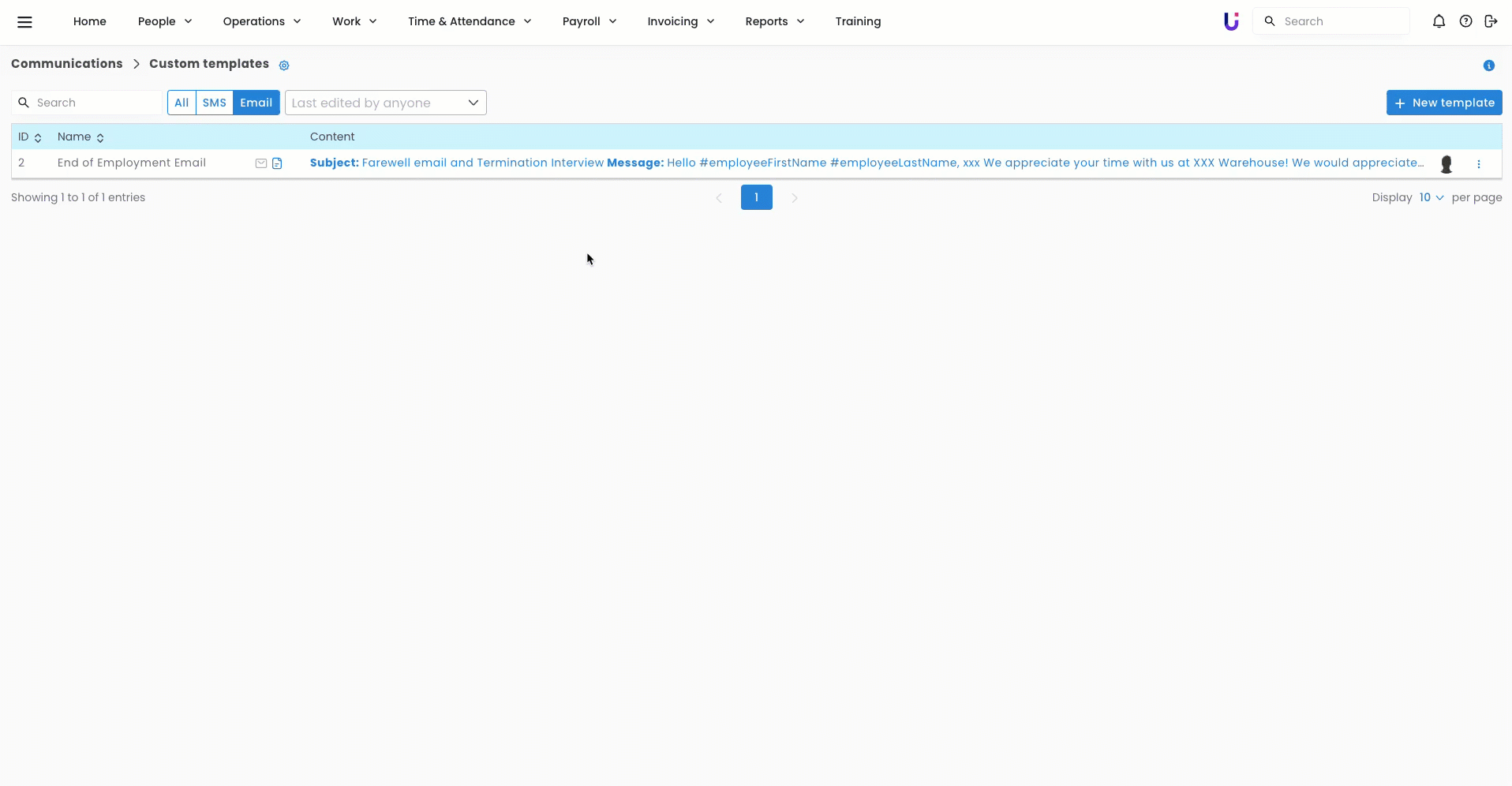Click the document icon beside template name
Viewport: 1512px width, 786px height.
click(277, 163)
